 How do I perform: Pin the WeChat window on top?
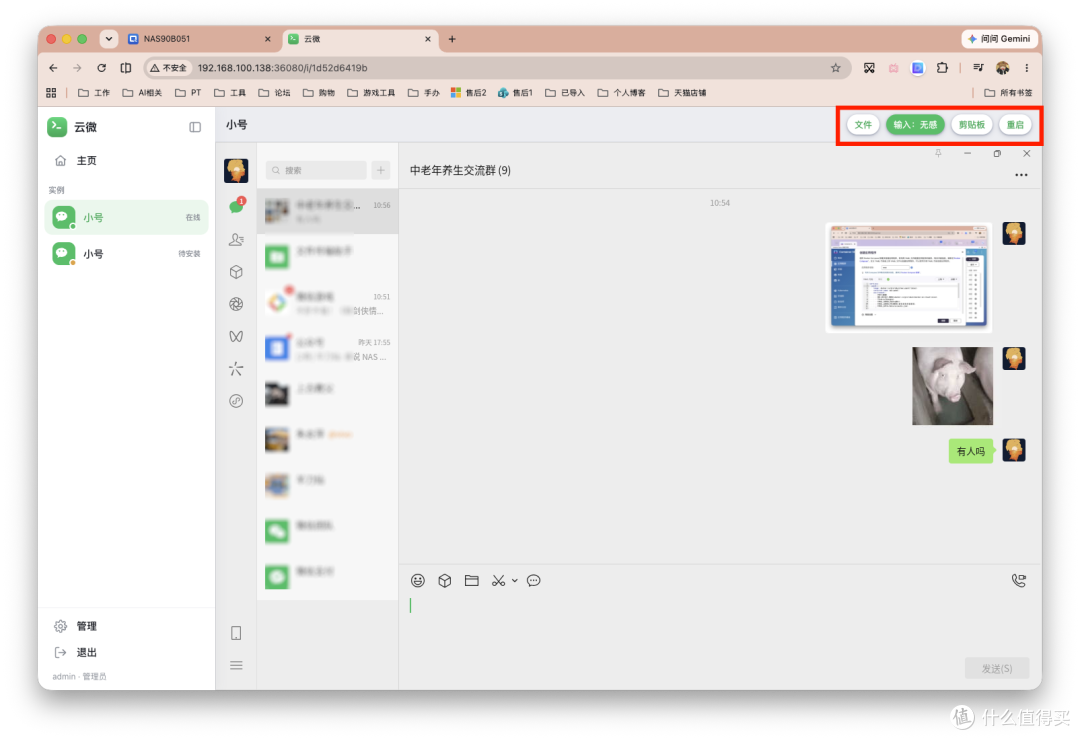(938, 154)
